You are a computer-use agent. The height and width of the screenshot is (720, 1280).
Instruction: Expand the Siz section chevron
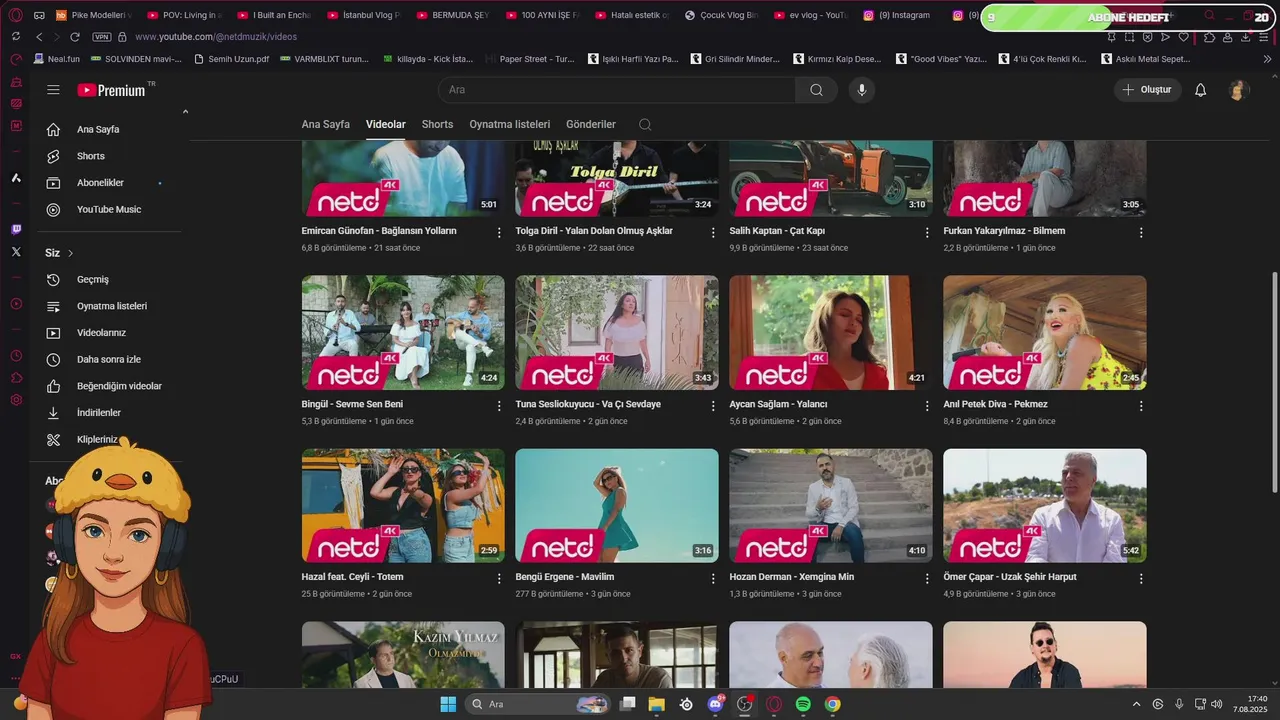[x=71, y=253]
